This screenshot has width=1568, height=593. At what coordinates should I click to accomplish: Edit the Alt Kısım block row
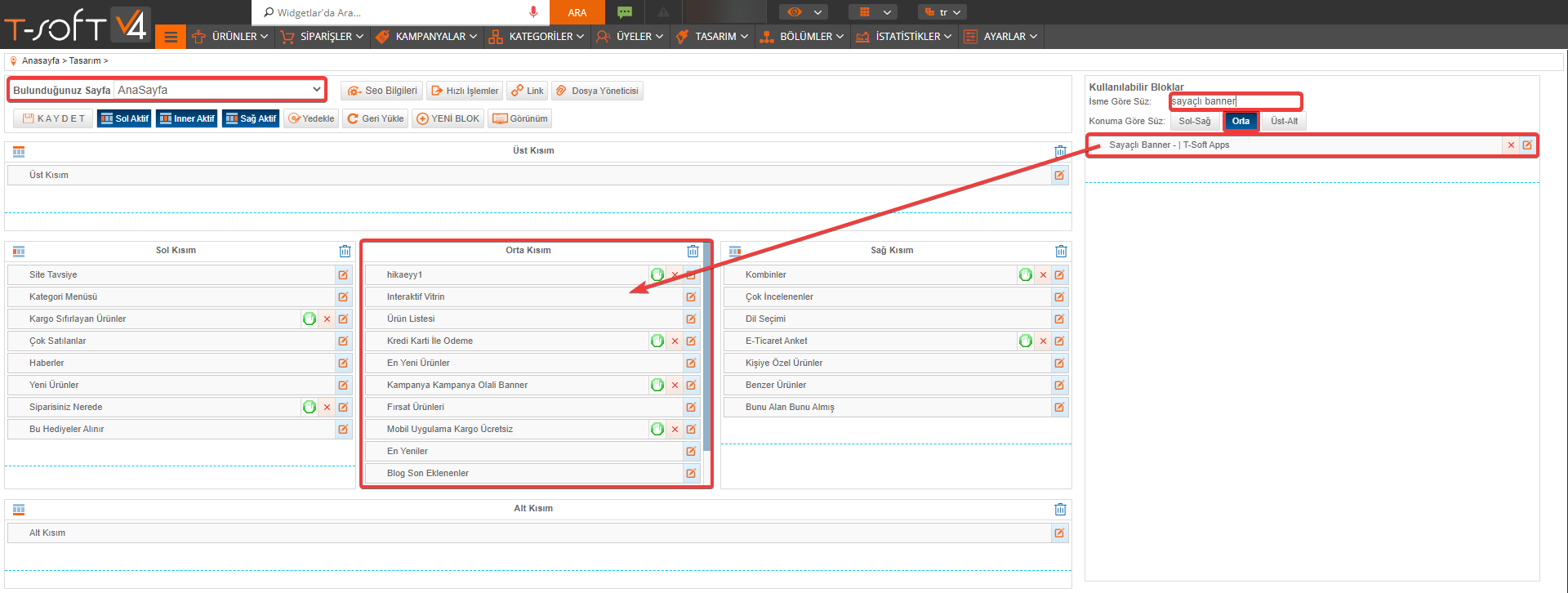pyautogui.click(x=1059, y=533)
